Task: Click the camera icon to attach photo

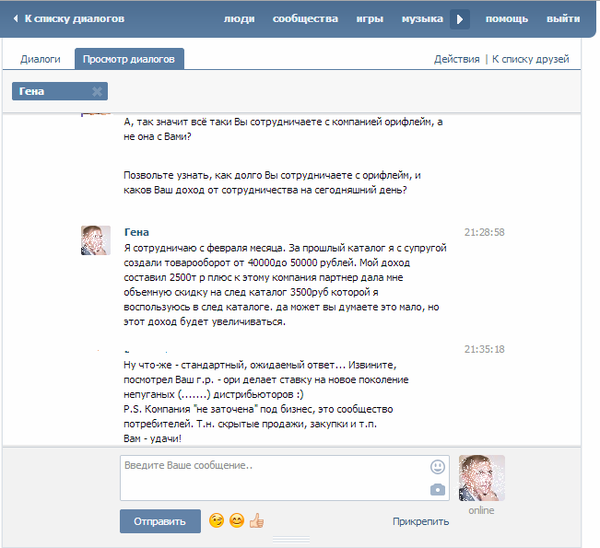Action: (437, 489)
